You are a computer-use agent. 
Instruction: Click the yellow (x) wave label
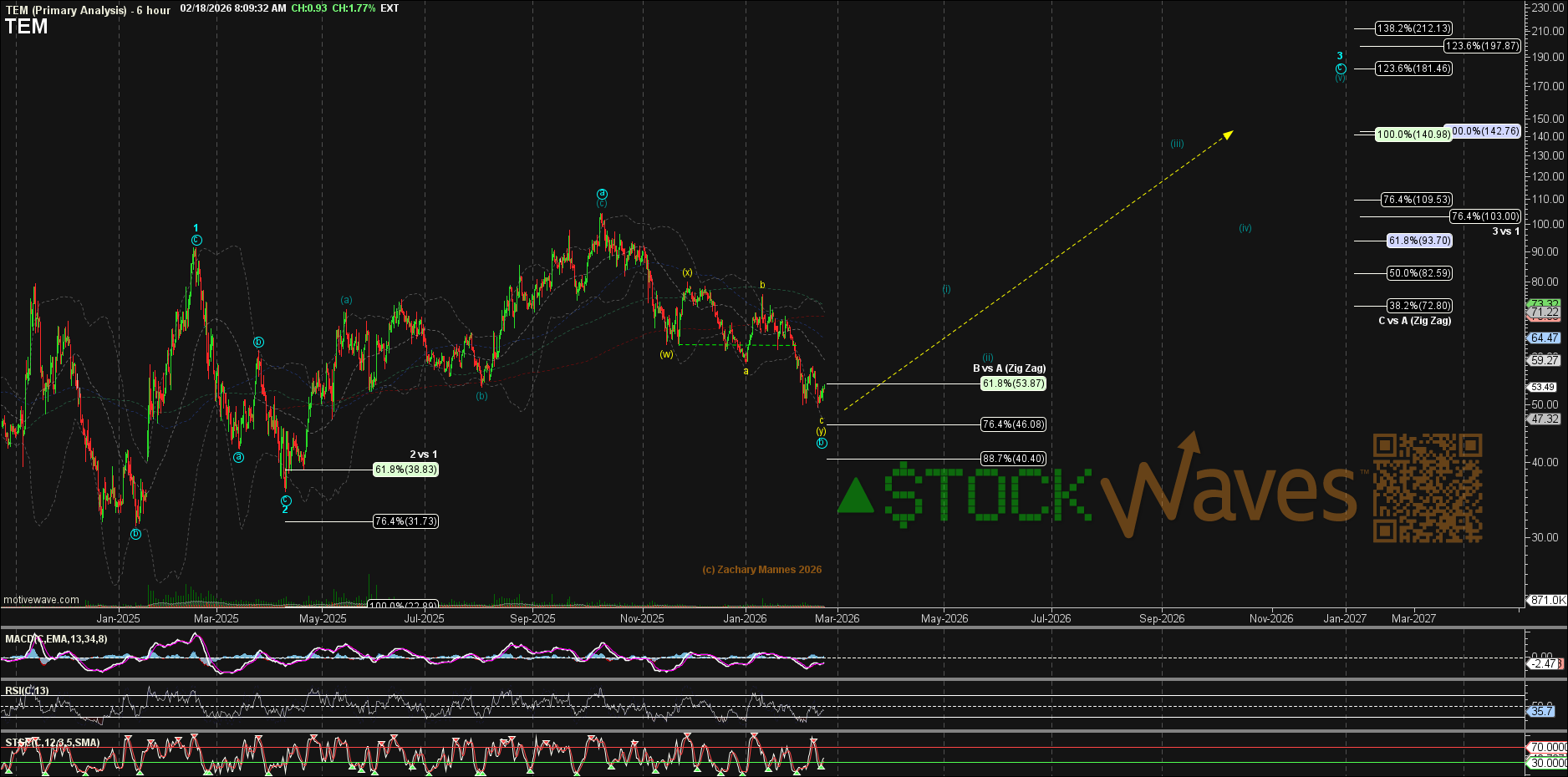point(687,272)
